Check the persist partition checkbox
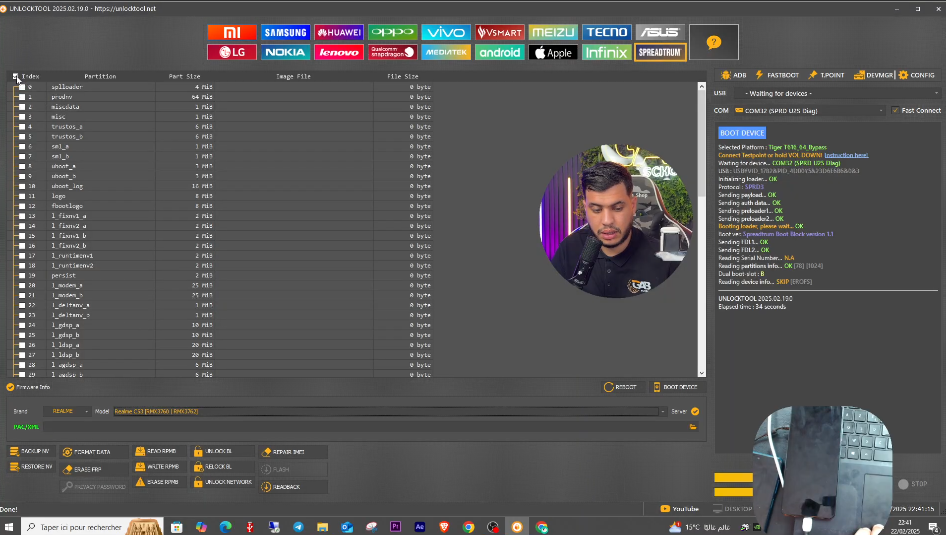The image size is (946, 535). pos(22,276)
